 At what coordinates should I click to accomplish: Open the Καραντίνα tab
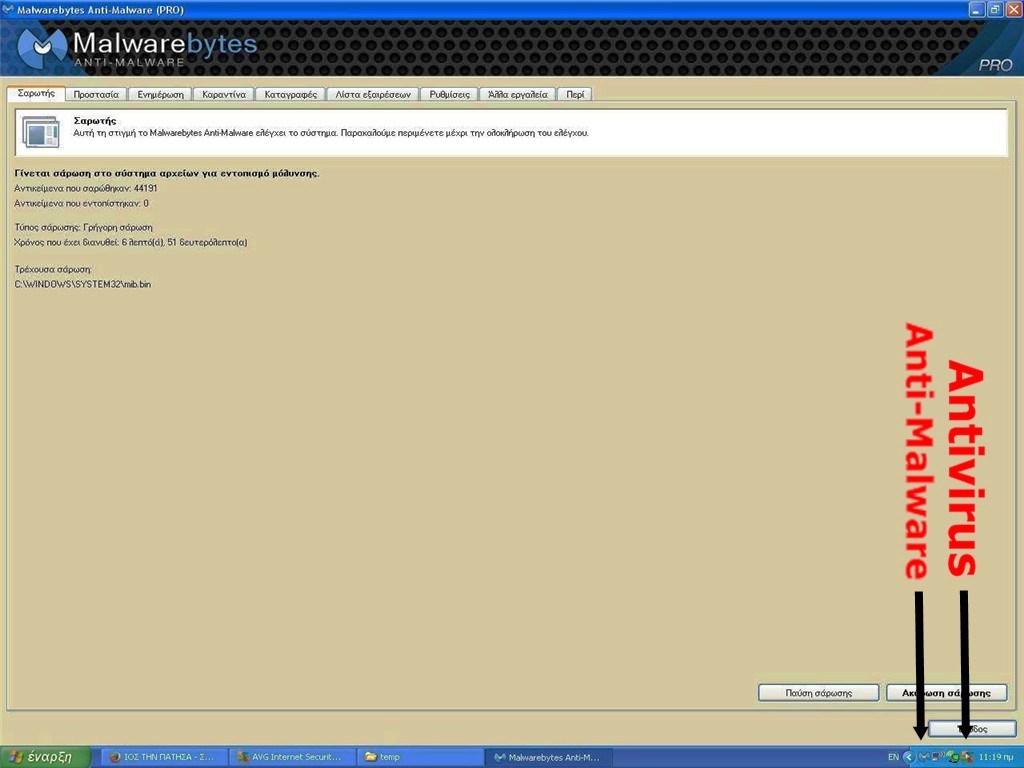pyautogui.click(x=224, y=94)
